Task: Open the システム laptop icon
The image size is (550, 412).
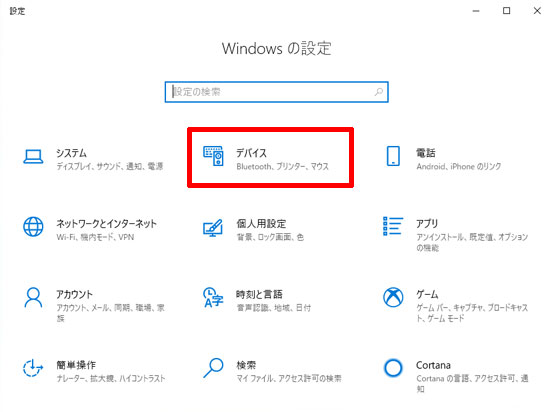Action: tap(33, 157)
